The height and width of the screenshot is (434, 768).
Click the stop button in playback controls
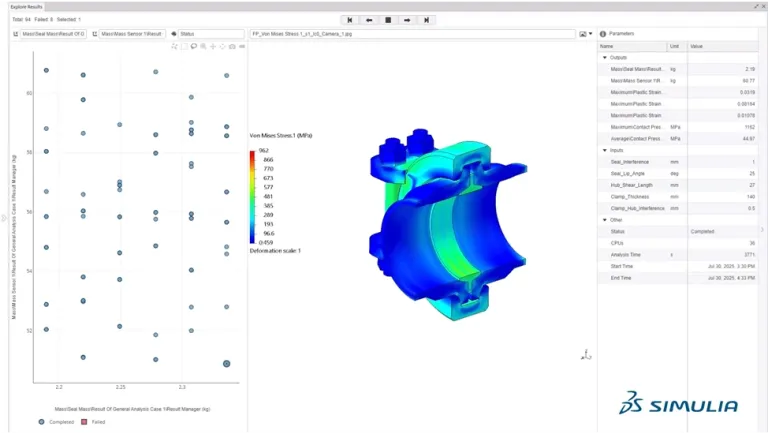pyautogui.click(x=388, y=20)
